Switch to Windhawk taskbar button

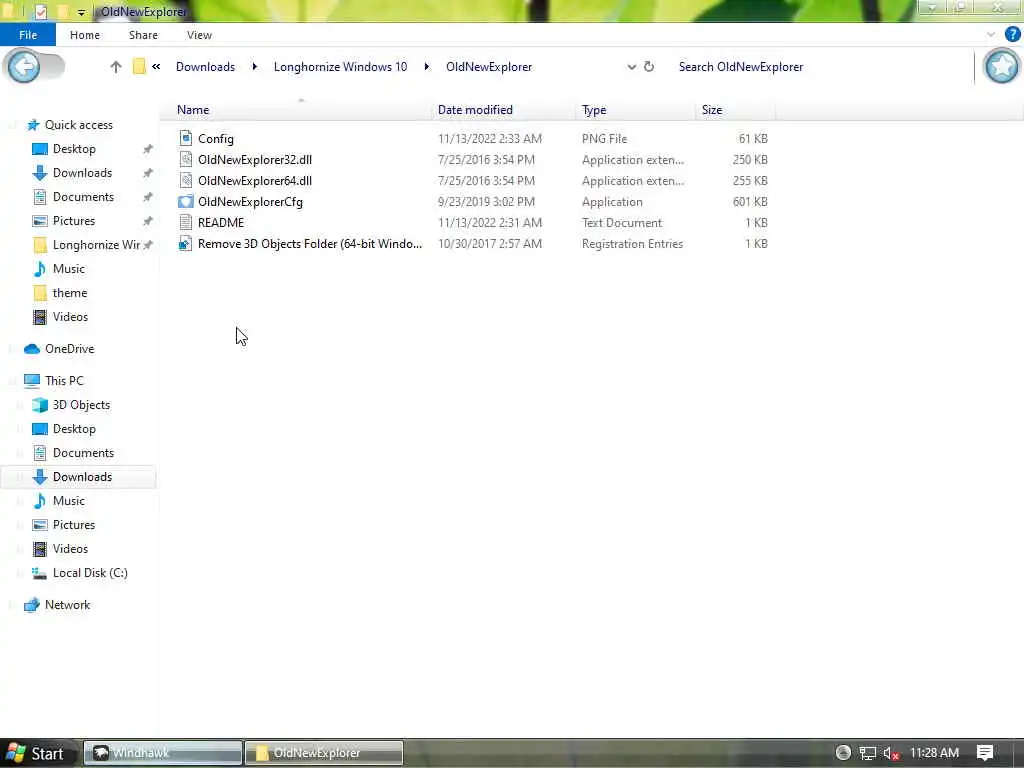(163, 753)
